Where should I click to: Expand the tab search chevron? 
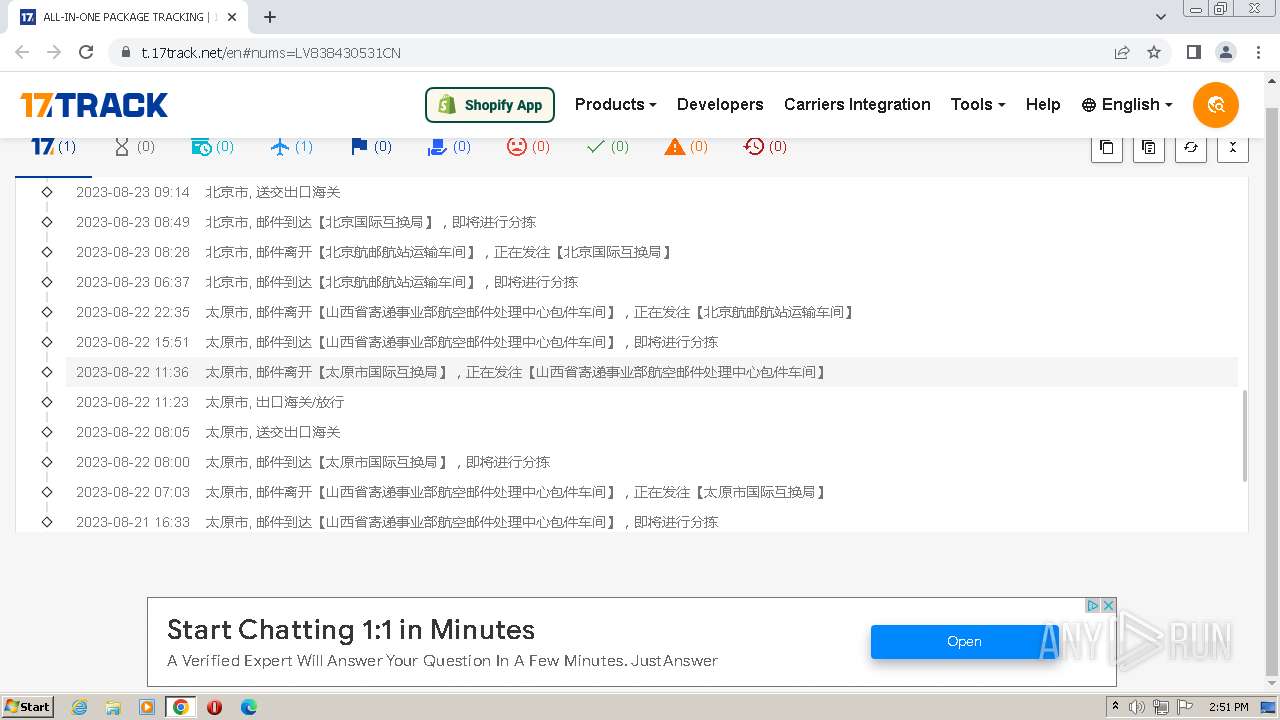point(1161,17)
